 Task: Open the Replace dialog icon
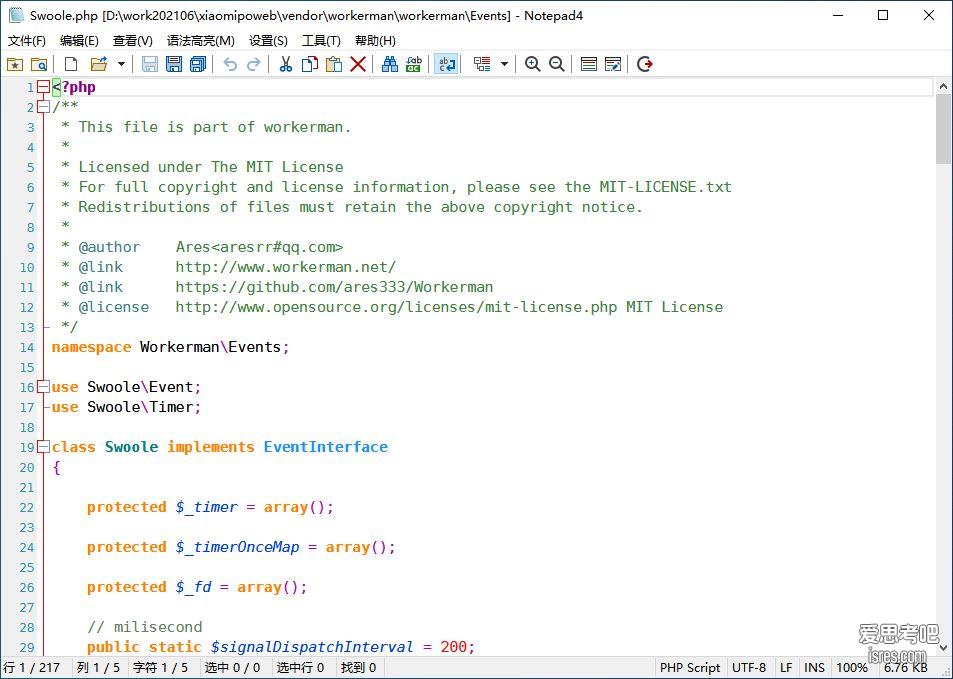point(414,64)
